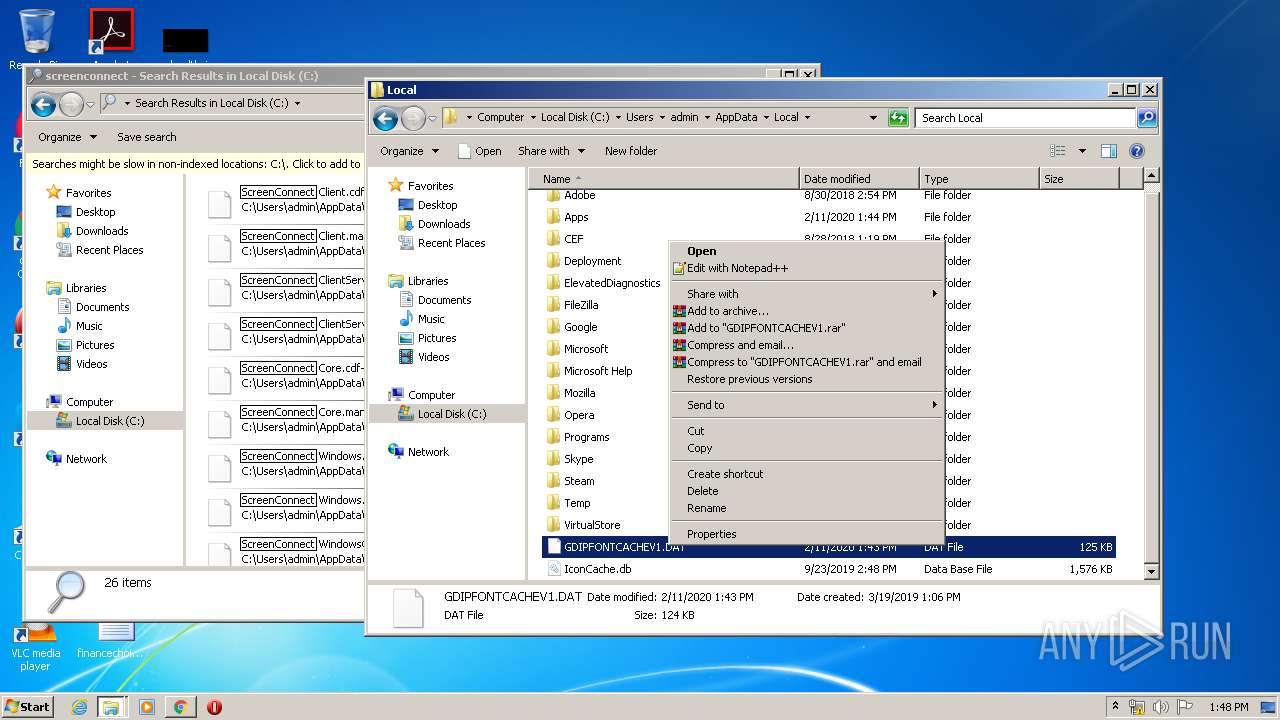Screen dimensions: 1280x720
Task: Click Videos library in search results window
Action: 91,364
